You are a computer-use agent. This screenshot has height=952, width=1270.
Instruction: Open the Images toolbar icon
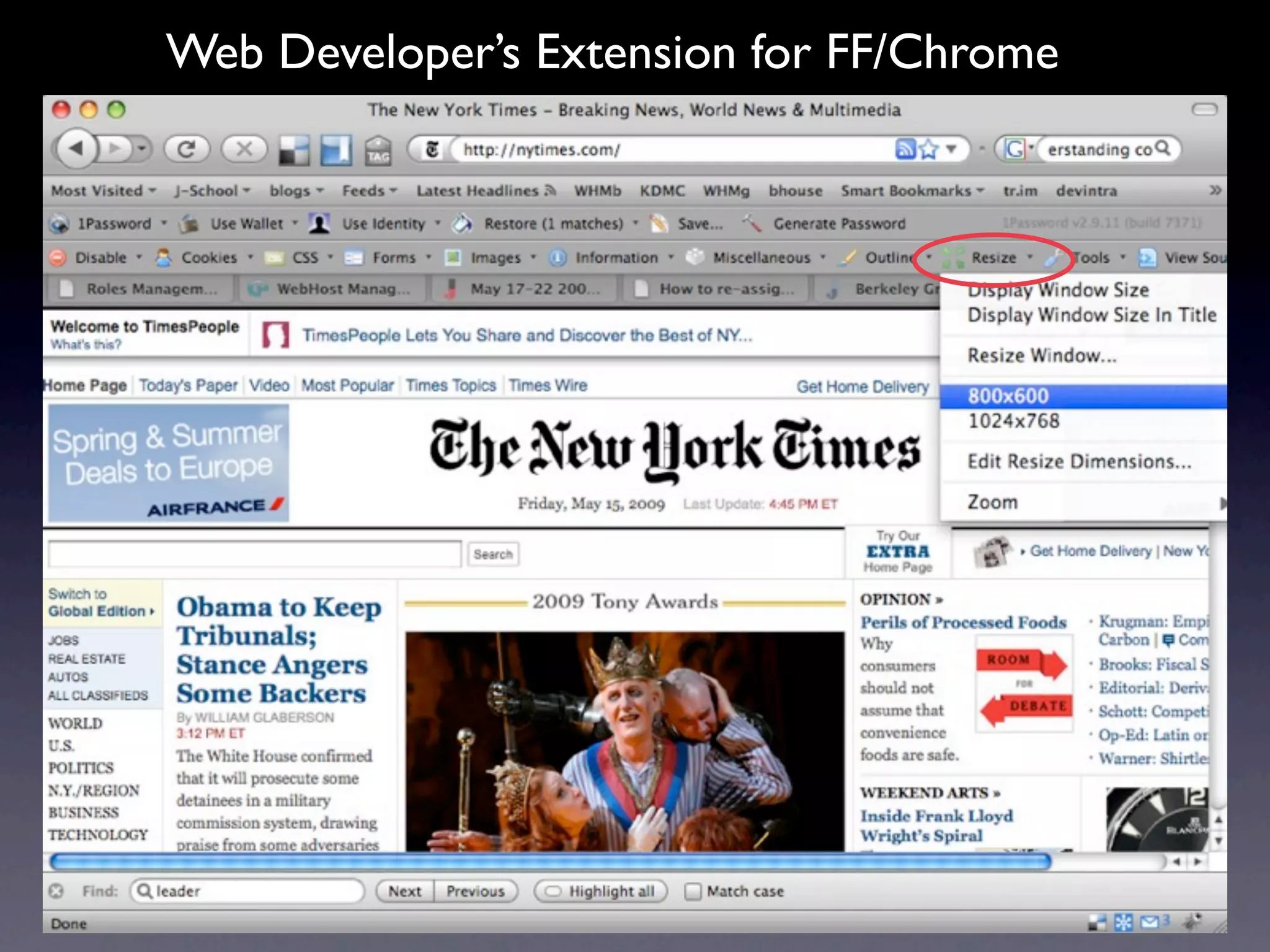(x=454, y=257)
